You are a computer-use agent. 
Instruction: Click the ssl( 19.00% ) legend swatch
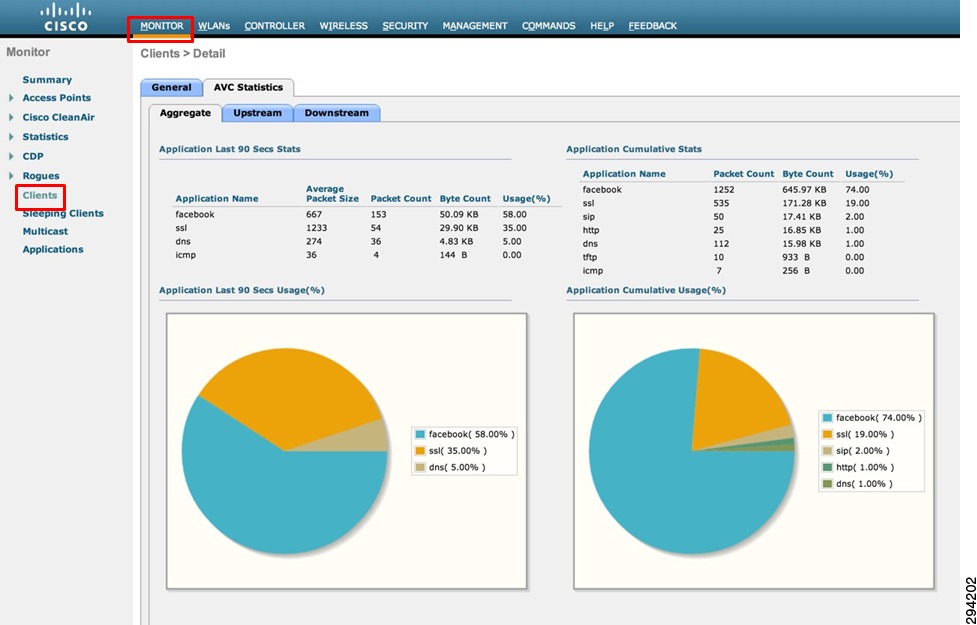[x=827, y=434]
